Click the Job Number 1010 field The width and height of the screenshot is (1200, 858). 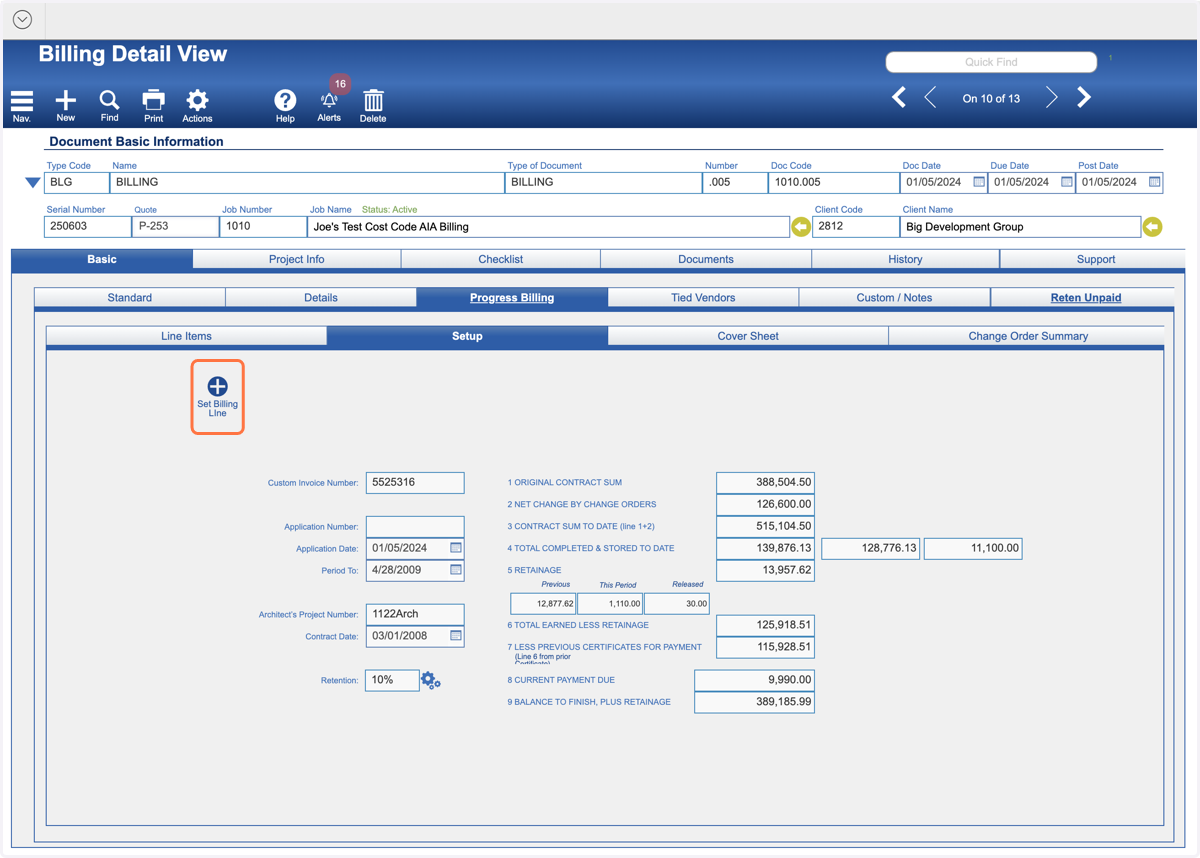(264, 227)
